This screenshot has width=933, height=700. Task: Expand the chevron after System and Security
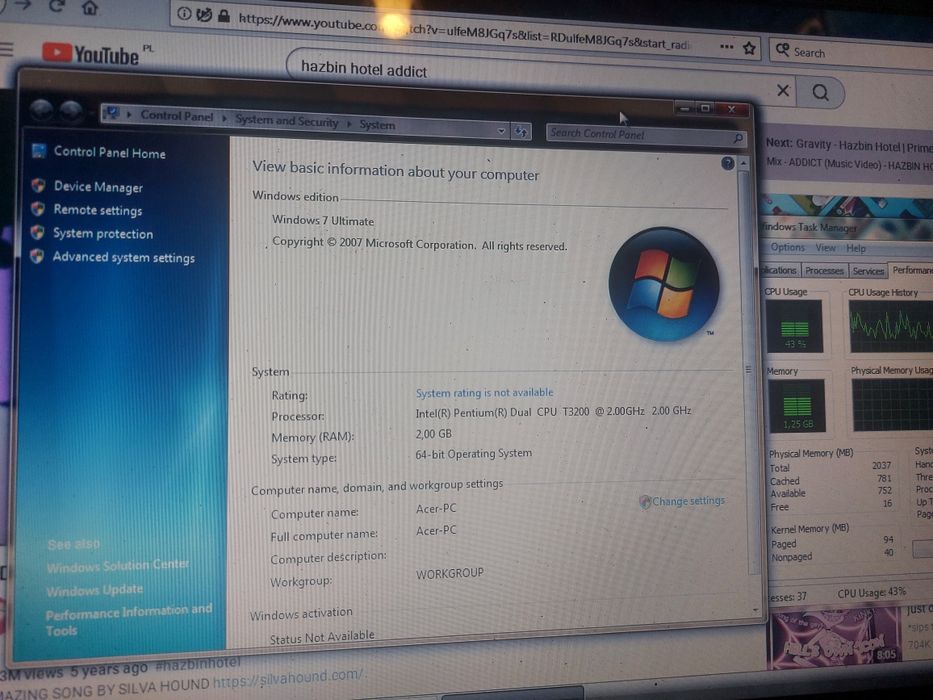click(349, 123)
